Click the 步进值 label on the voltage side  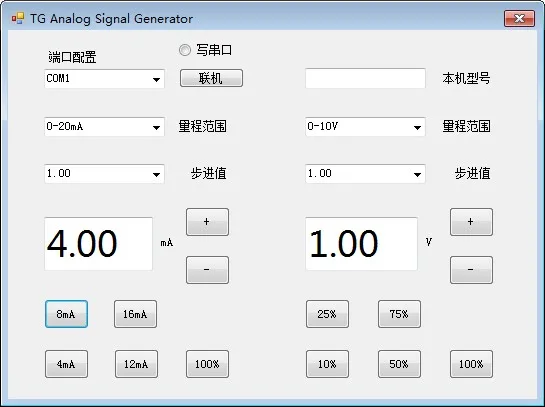473,173
